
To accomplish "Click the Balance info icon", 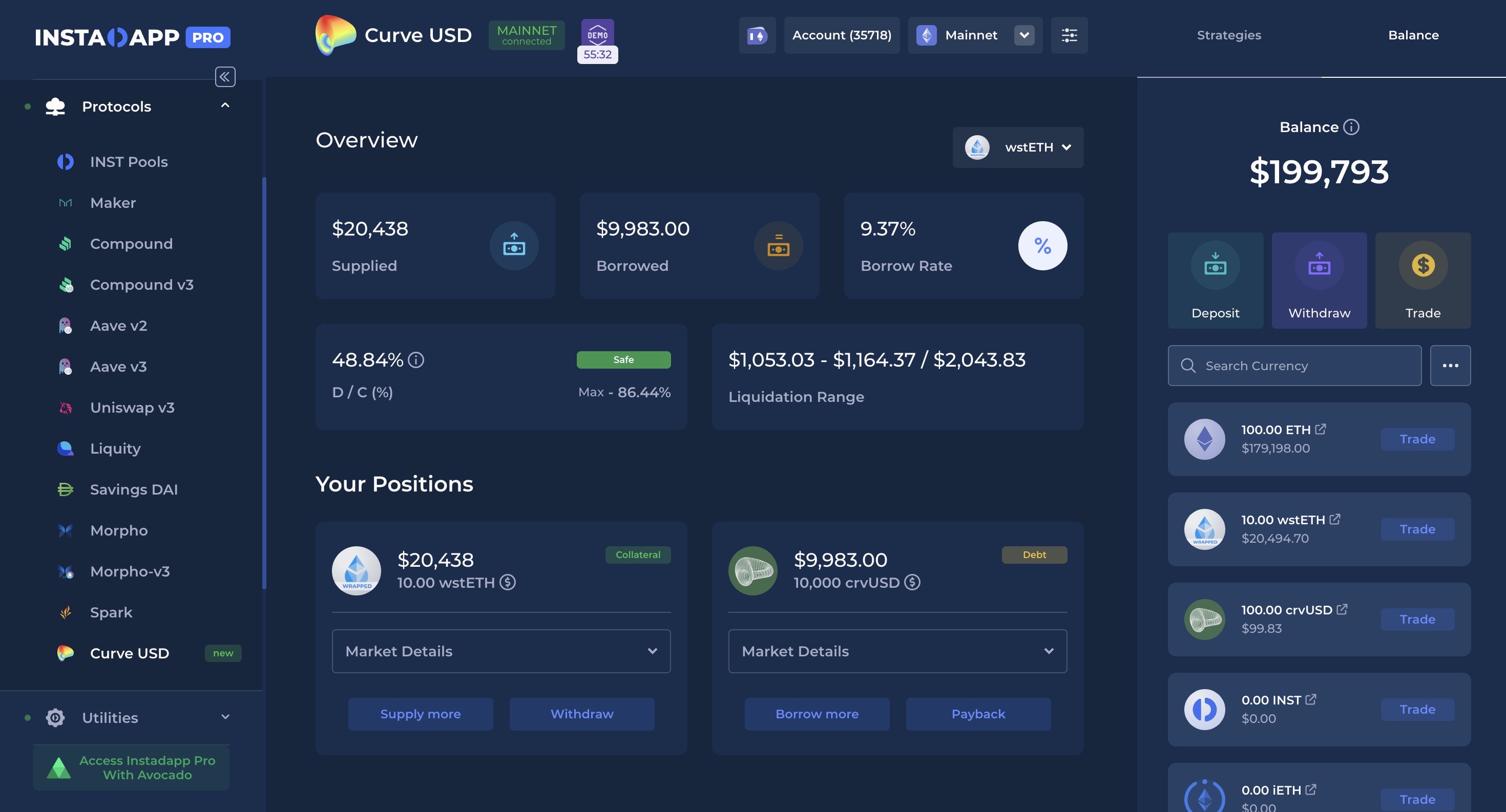I will point(1351,127).
